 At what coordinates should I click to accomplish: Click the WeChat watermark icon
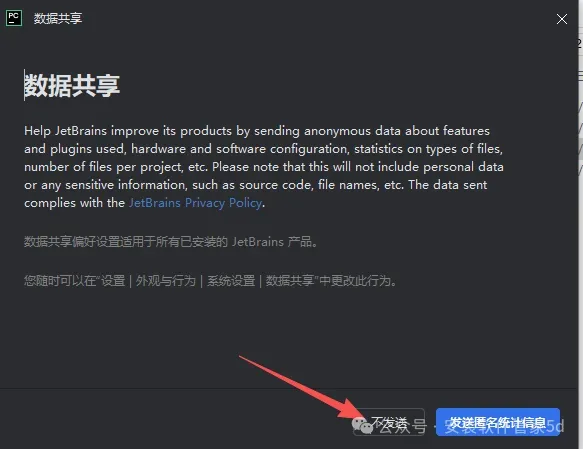(x=362, y=426)
